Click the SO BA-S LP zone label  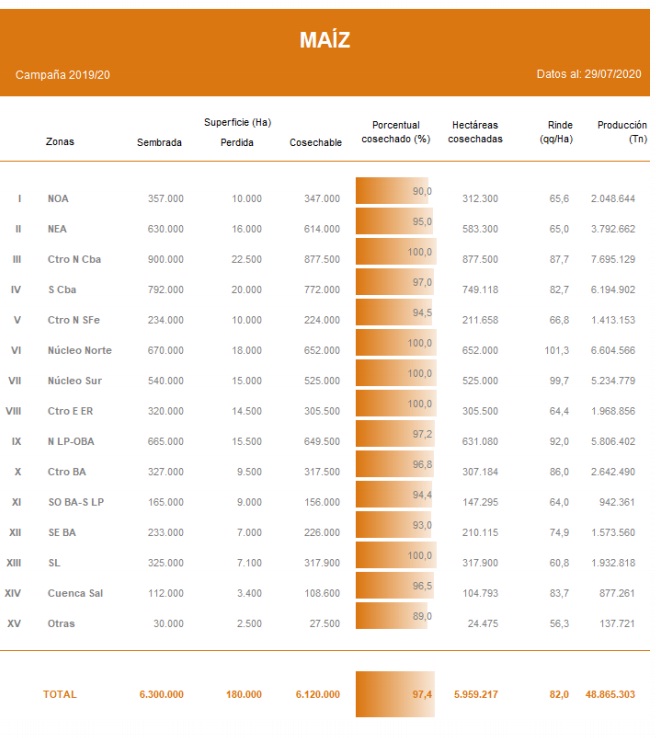point(76,502)
